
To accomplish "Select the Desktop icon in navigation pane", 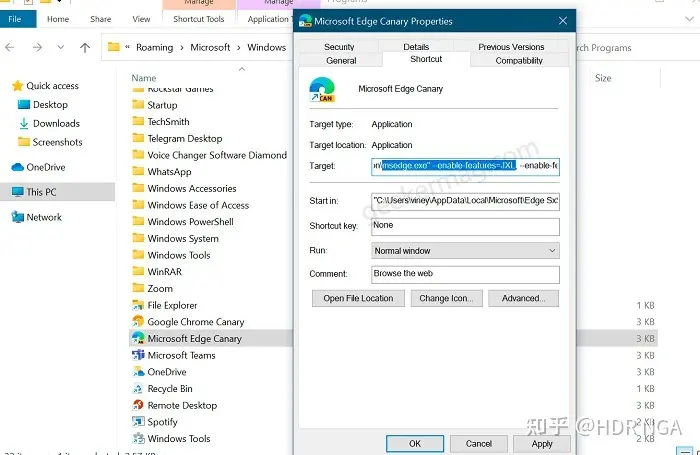I will click(23, 104).
